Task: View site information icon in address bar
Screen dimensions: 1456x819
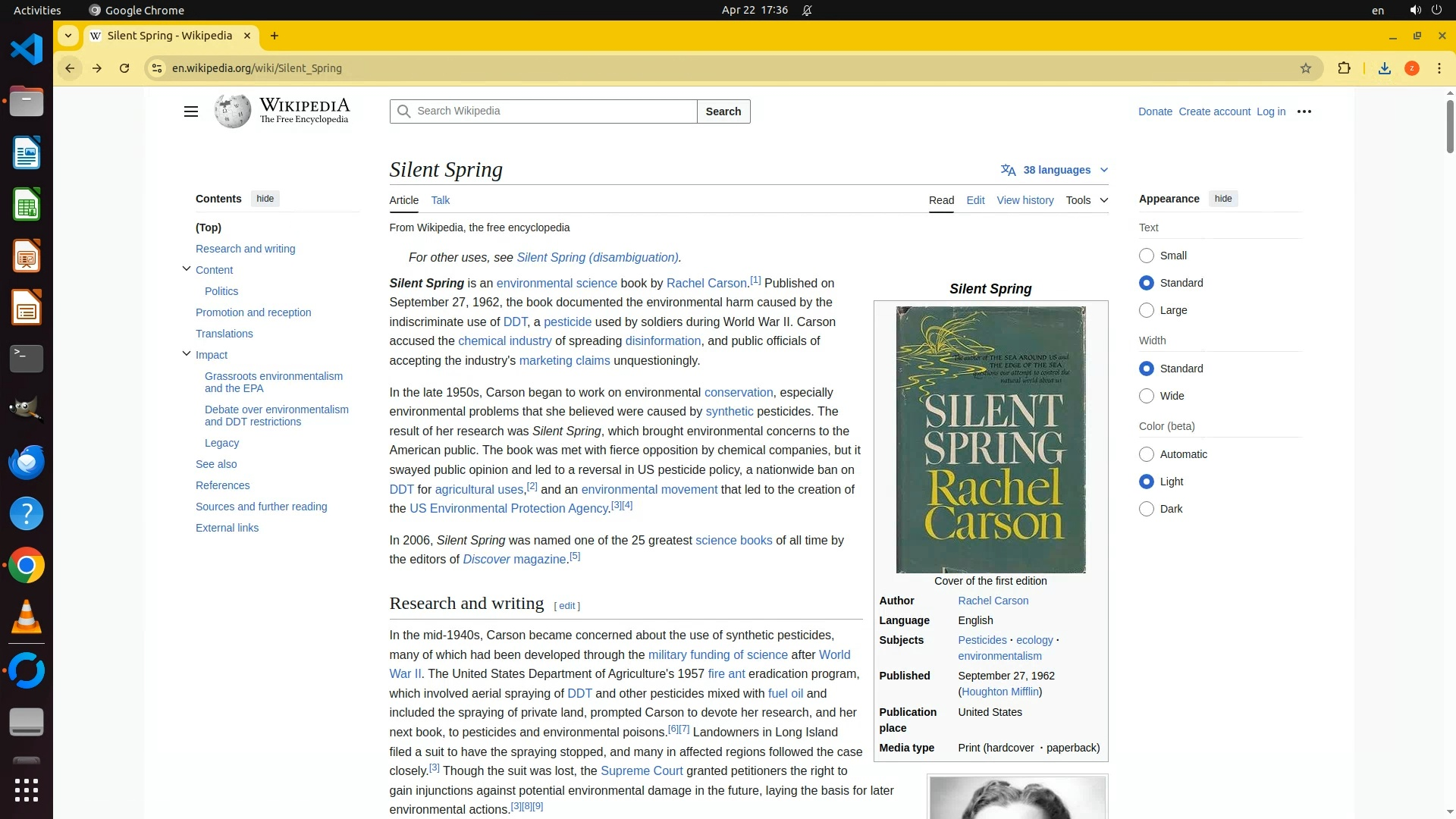Action: (156, 68)
